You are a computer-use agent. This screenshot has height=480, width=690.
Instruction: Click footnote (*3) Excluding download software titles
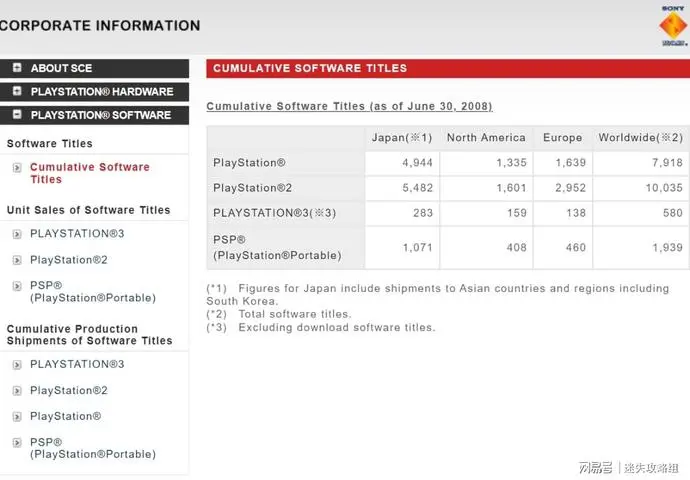[x=321, y=327]
